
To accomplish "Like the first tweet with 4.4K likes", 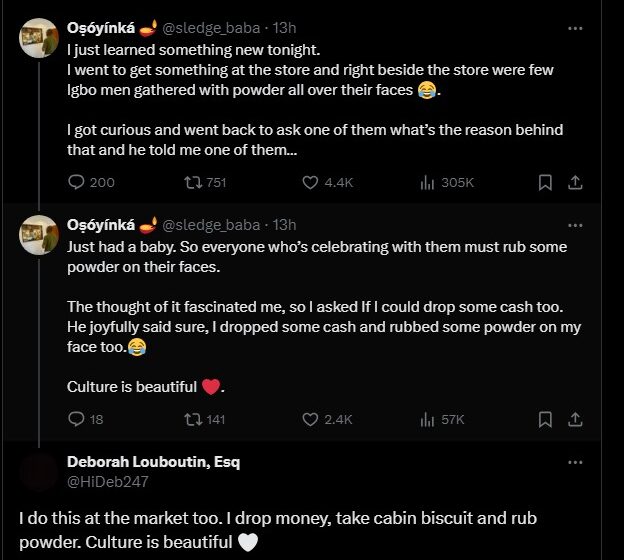I will 310,182.
